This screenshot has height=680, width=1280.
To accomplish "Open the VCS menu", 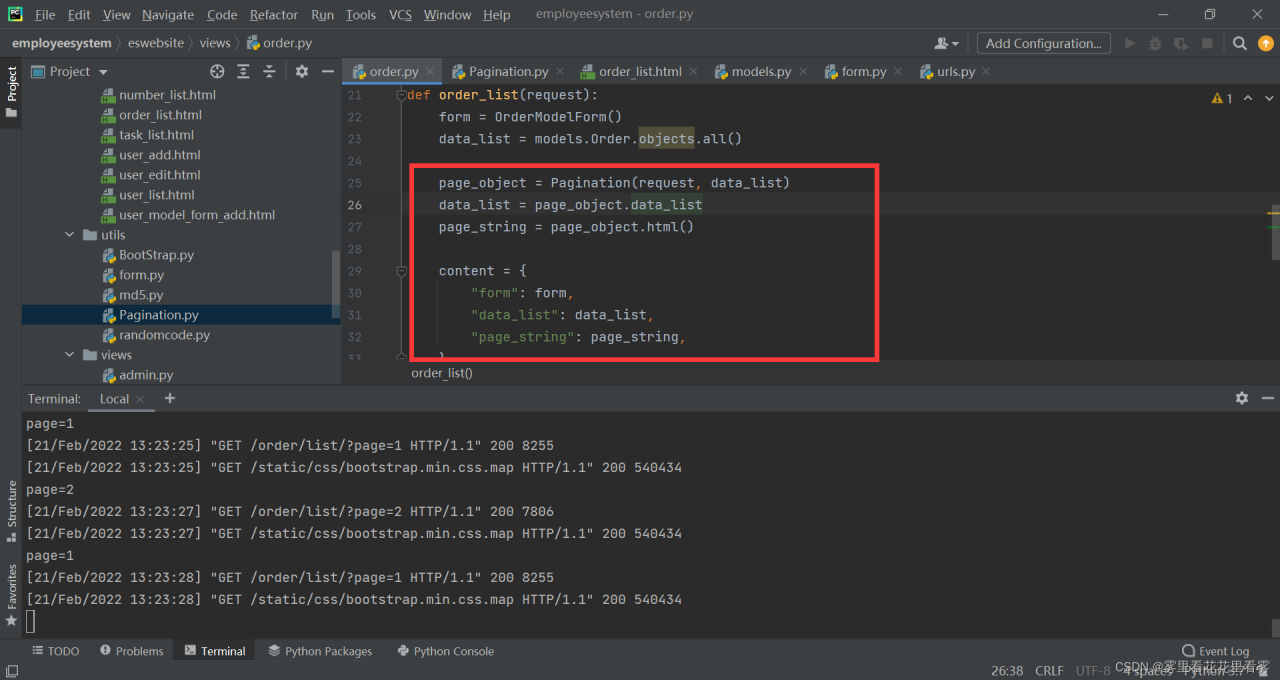I will [x=400, y=15].
